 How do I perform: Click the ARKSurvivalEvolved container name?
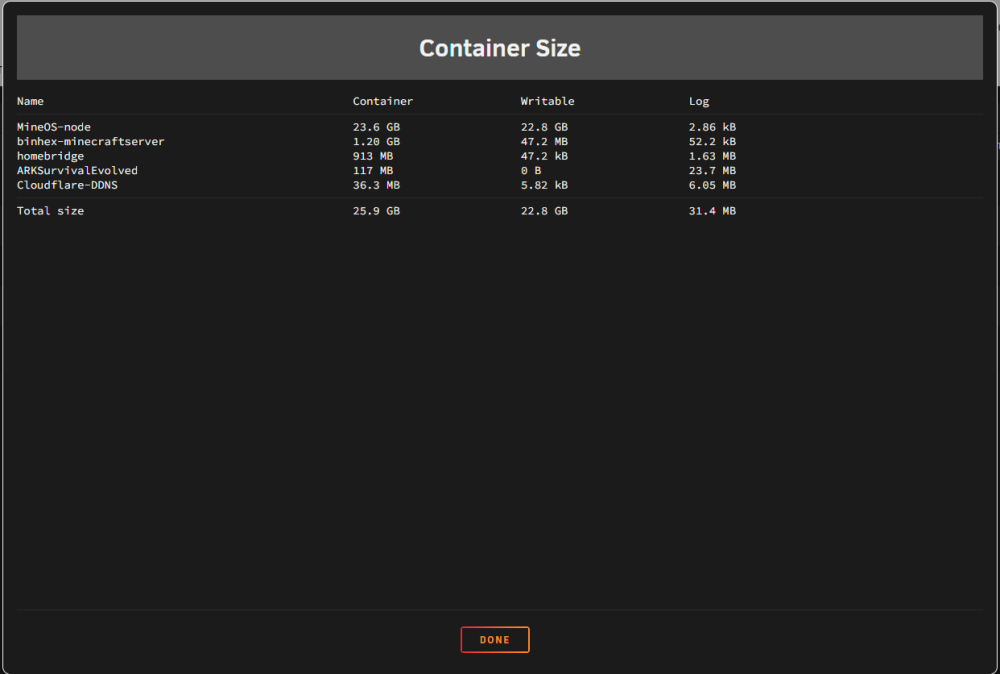77,170
